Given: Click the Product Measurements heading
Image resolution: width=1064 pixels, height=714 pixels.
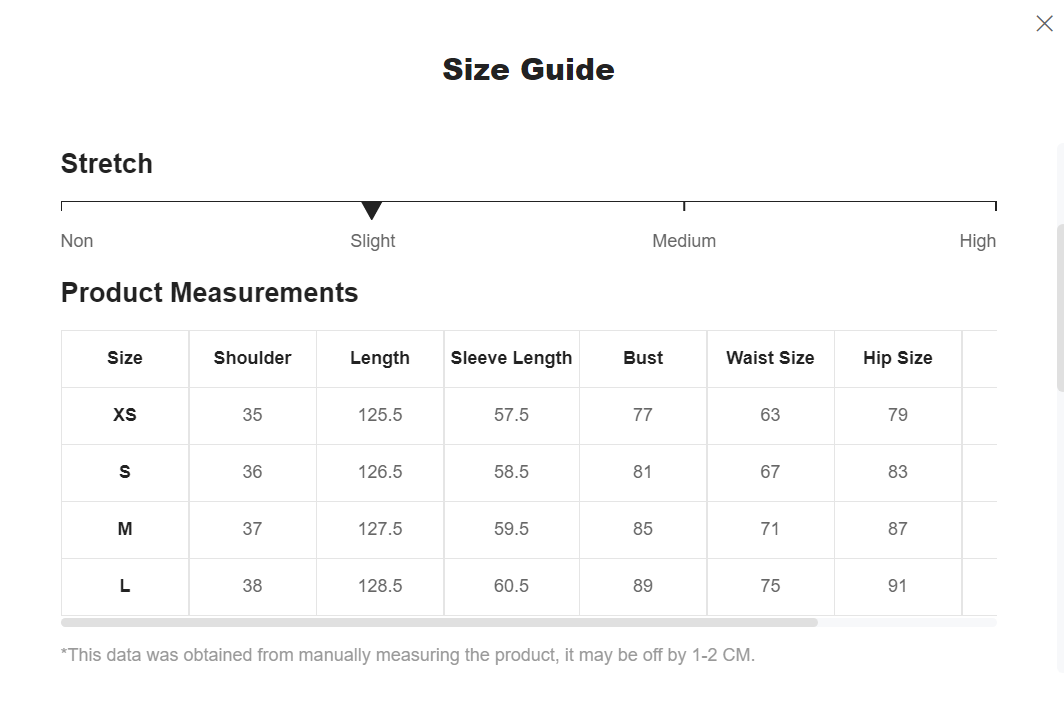Looking at the screenshot, I should 210,293.
